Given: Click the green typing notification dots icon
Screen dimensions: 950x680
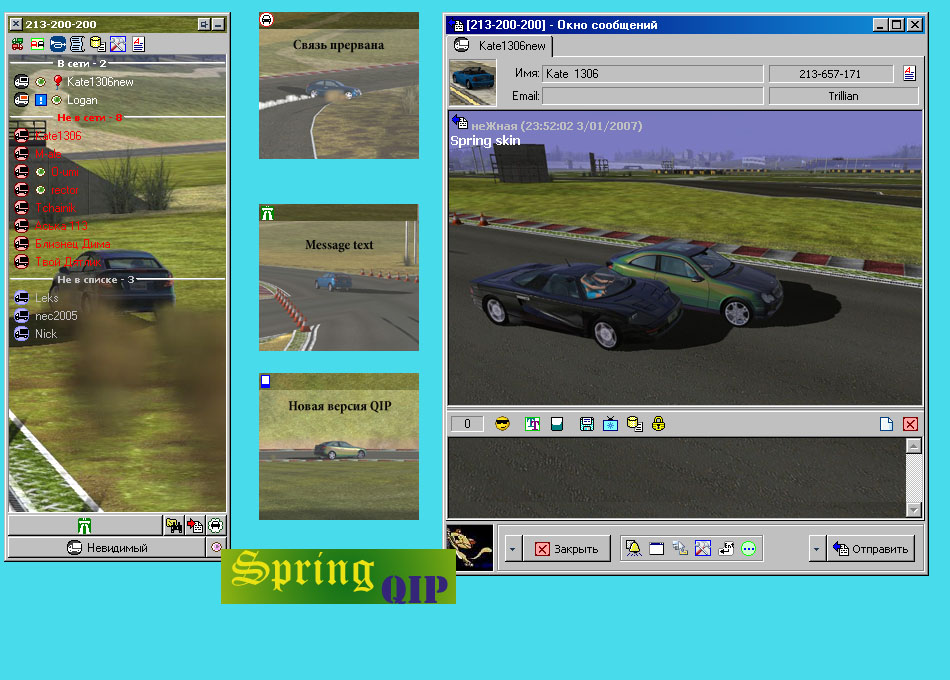Looking at the screenshot, I should [749, 548].
